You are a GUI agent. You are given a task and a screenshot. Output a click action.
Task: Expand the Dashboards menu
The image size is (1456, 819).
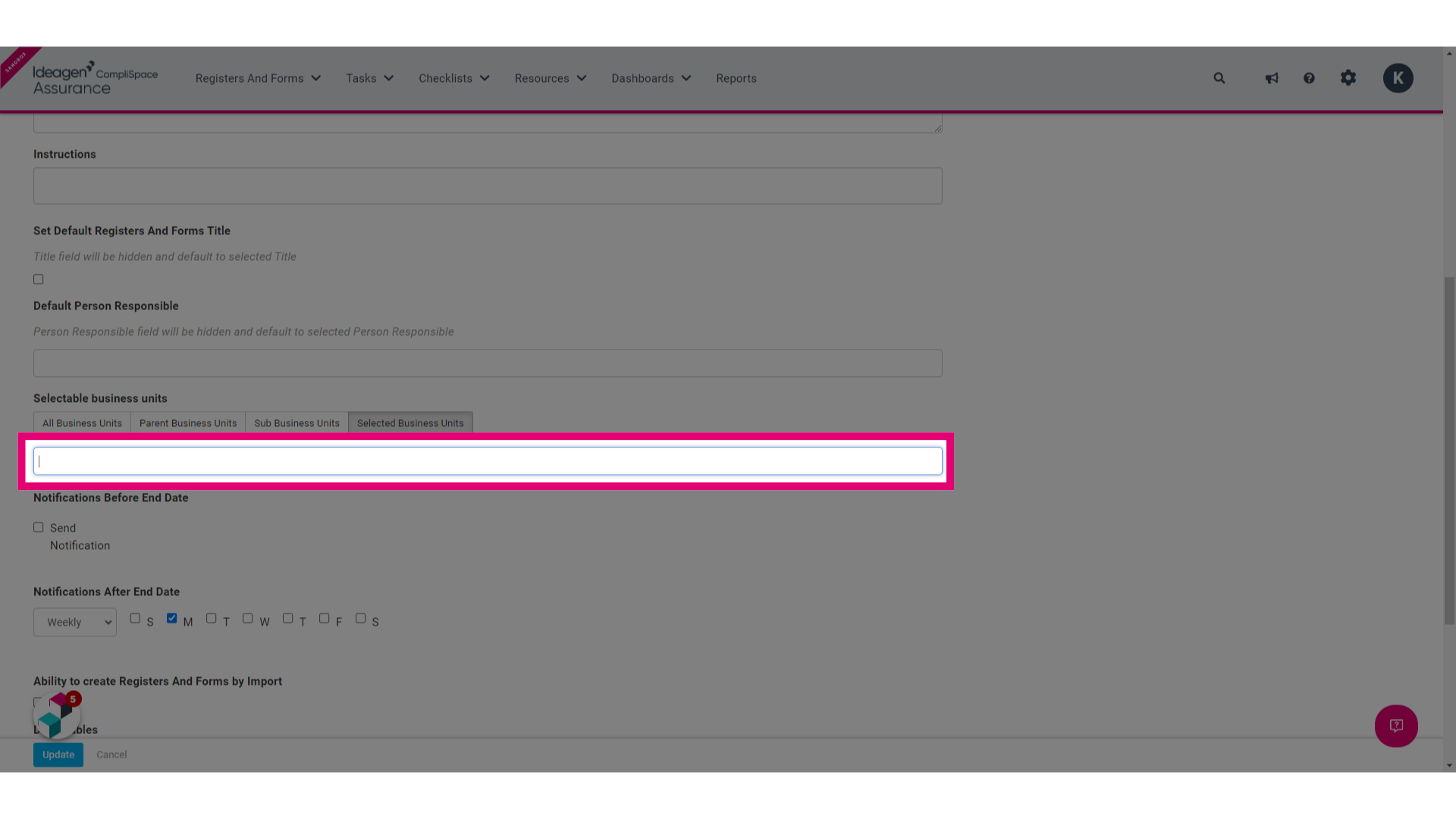coord(651,78)
